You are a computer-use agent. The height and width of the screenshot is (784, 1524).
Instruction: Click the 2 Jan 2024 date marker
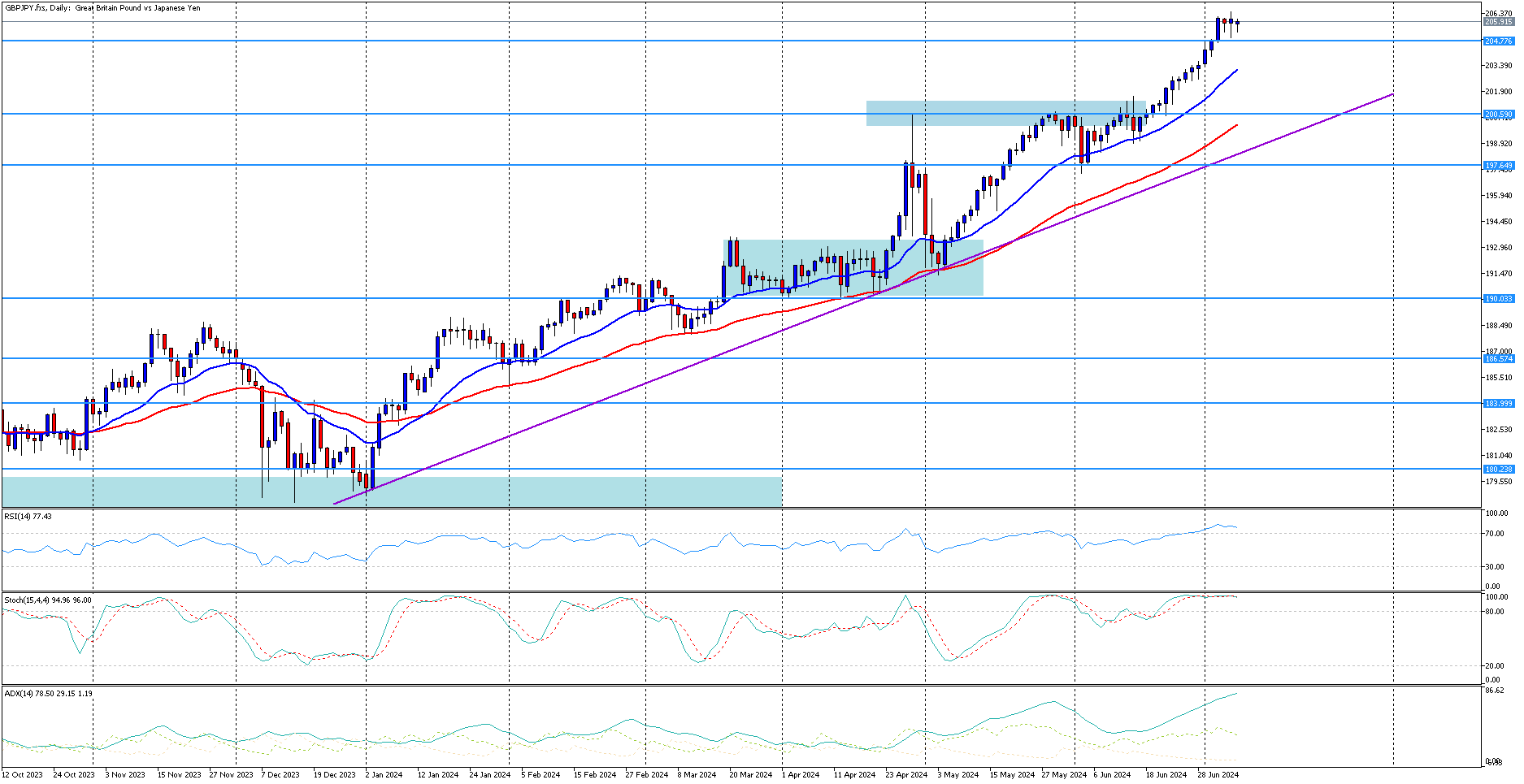coord(384,774)
